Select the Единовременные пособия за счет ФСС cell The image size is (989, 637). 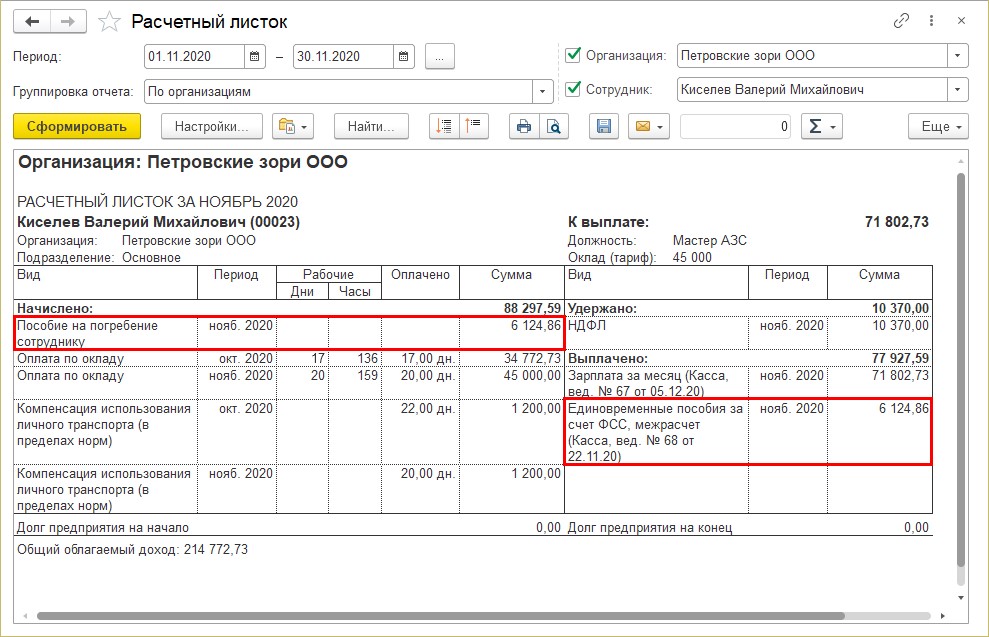coord(657,432)
